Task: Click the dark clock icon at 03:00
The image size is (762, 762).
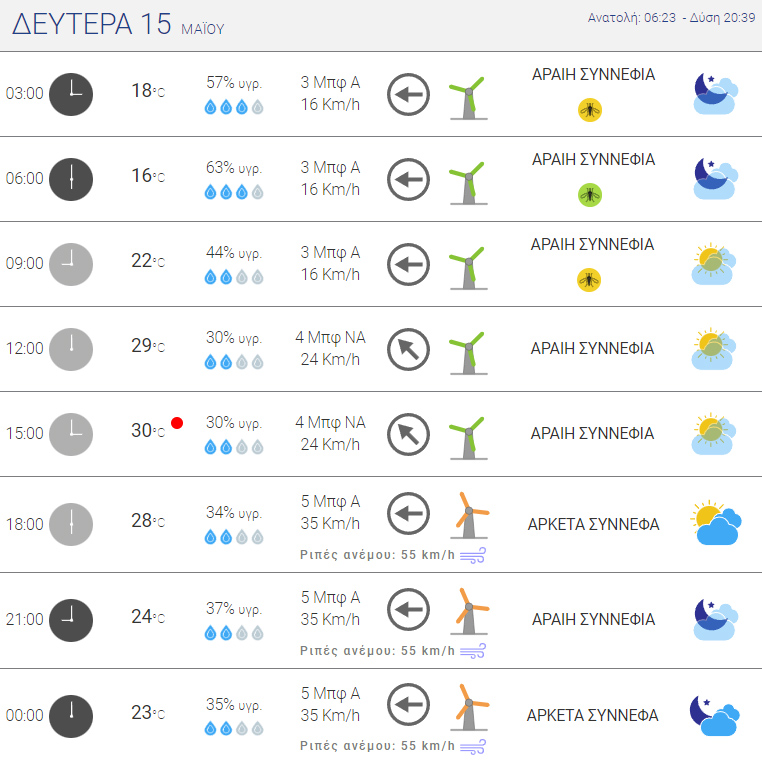Action: (71, 94)
